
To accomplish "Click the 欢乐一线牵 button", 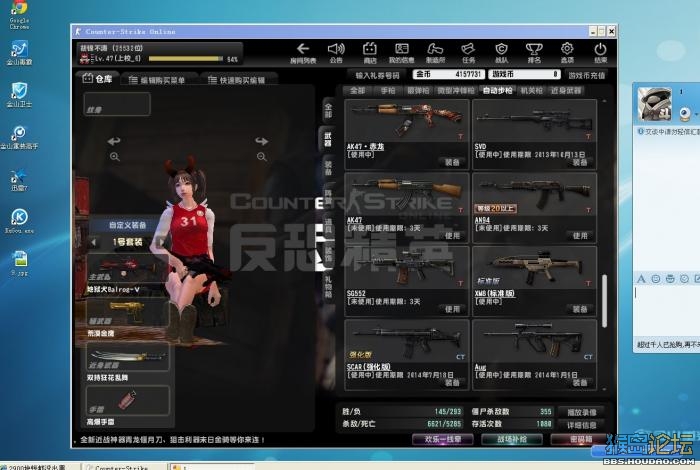I will pyautogui.click(x=442, y=440).
